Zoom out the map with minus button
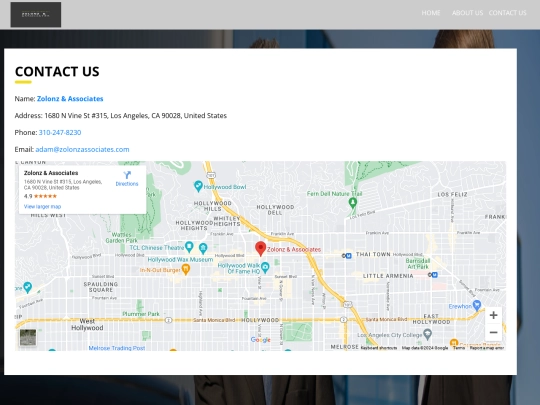 tap(493, 332)
